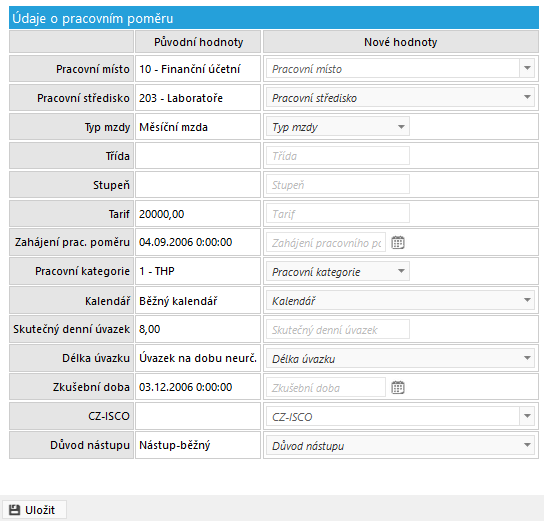Viewport: 544px width, 521px height.
Task: Click the Skutečný denní úvazek input
Action: coord(338,330)
